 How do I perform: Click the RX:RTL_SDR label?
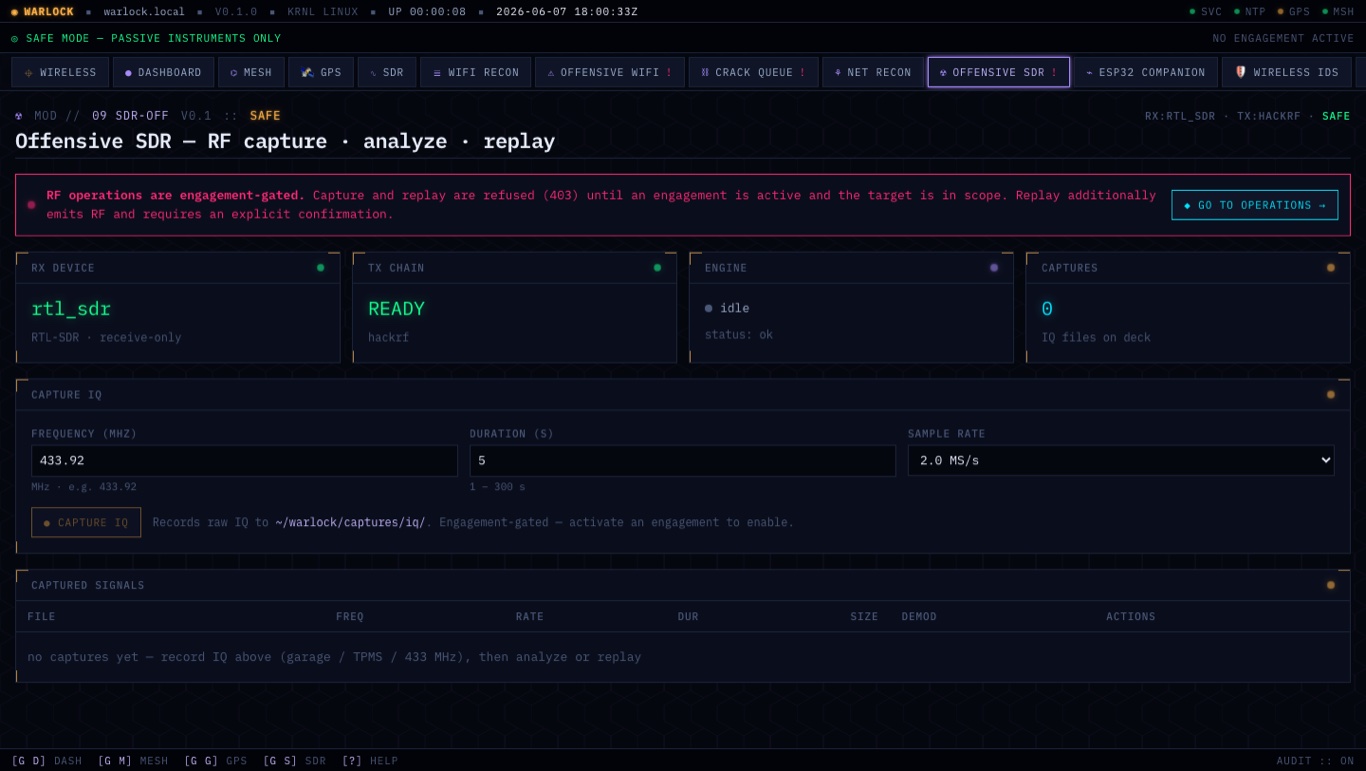(1180, 116)
